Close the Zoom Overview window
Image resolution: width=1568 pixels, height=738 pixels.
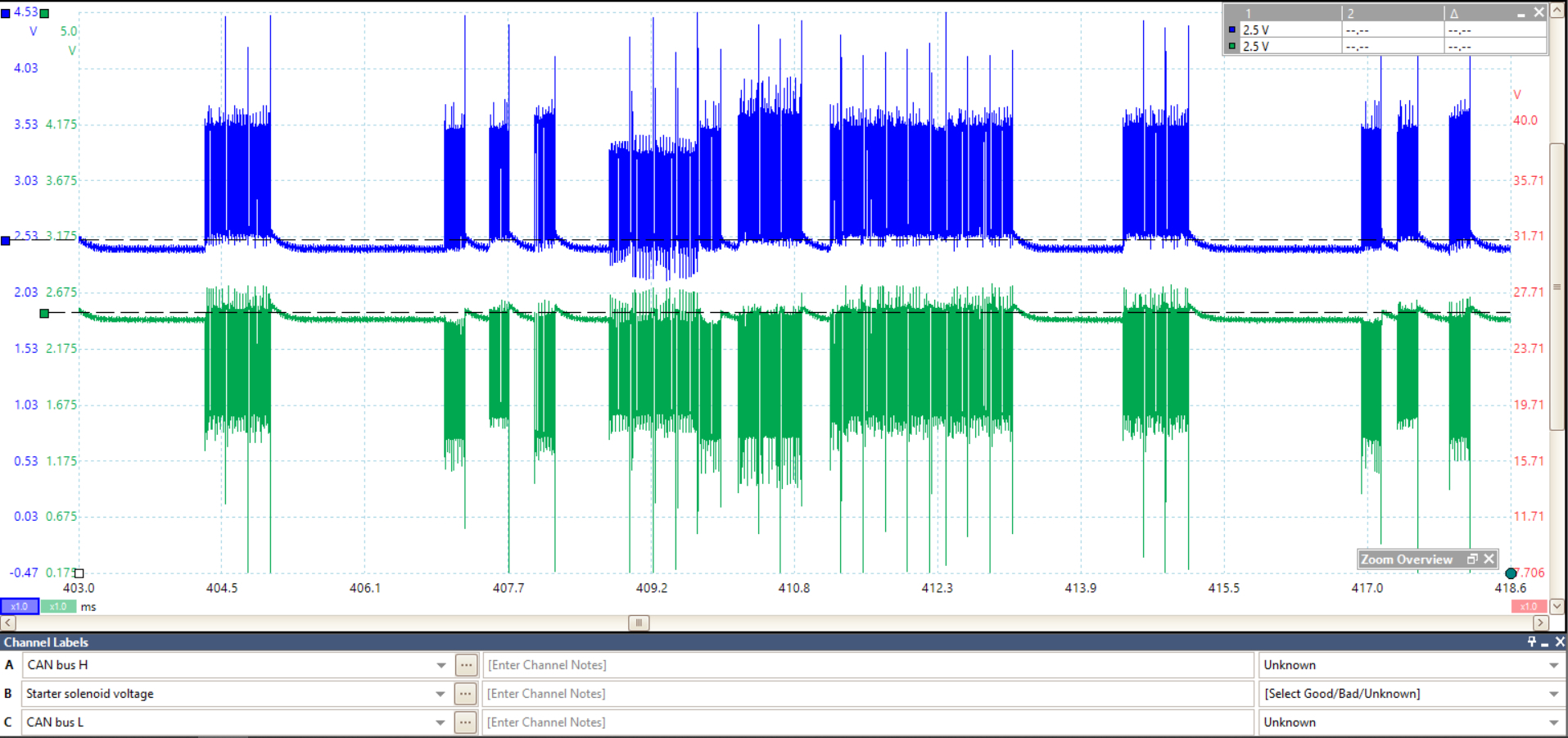[1489, 559]
